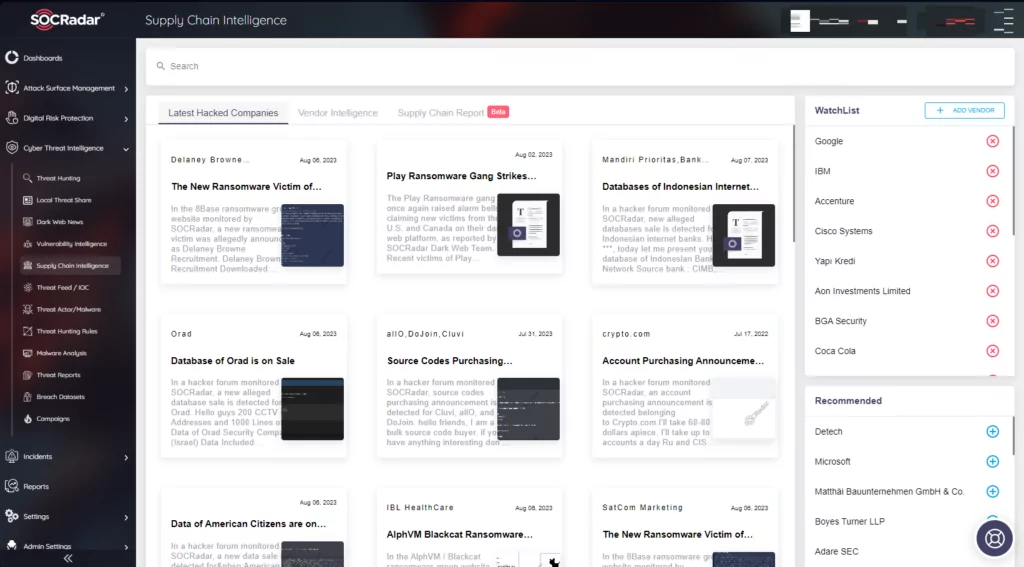Expand the Incidents chevron
Viewport: 1024px width, 567px height.
point(126,457)
